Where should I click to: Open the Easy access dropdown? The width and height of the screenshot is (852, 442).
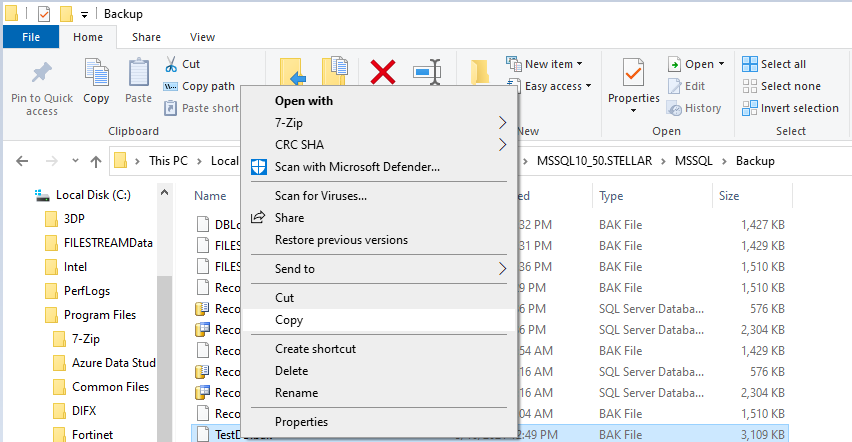click(552, 86)
